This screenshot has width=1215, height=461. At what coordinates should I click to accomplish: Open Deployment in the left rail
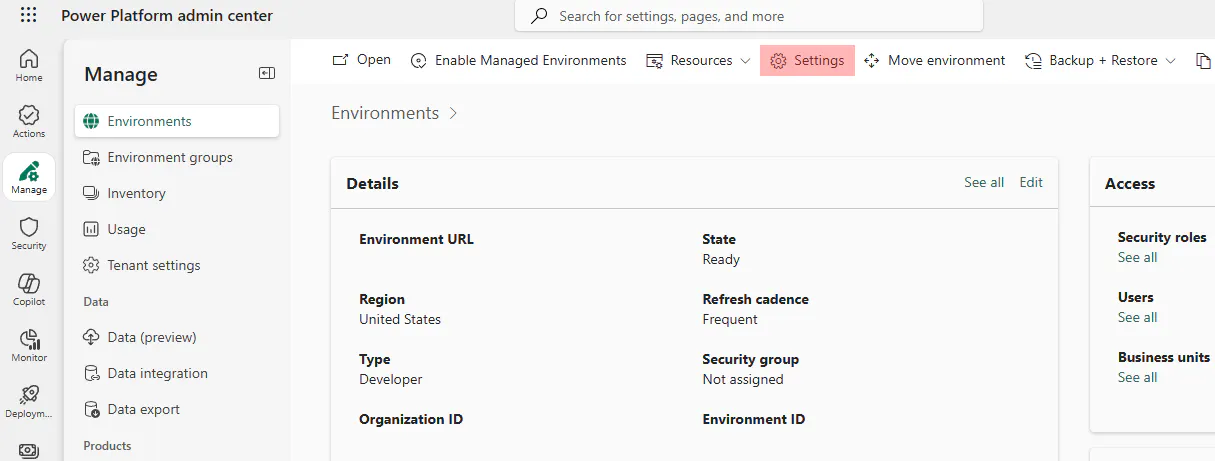(x=29, y=401)
